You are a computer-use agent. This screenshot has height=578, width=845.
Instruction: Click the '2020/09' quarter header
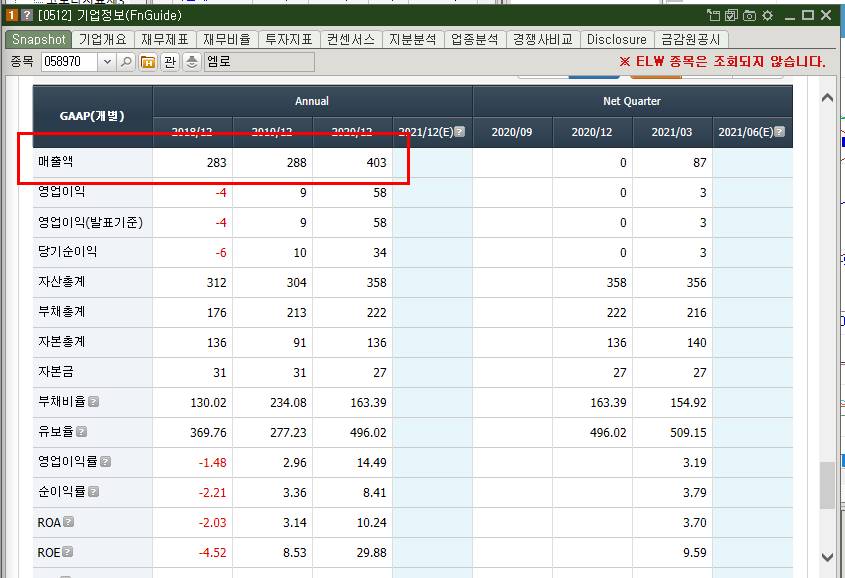point(512,132)
